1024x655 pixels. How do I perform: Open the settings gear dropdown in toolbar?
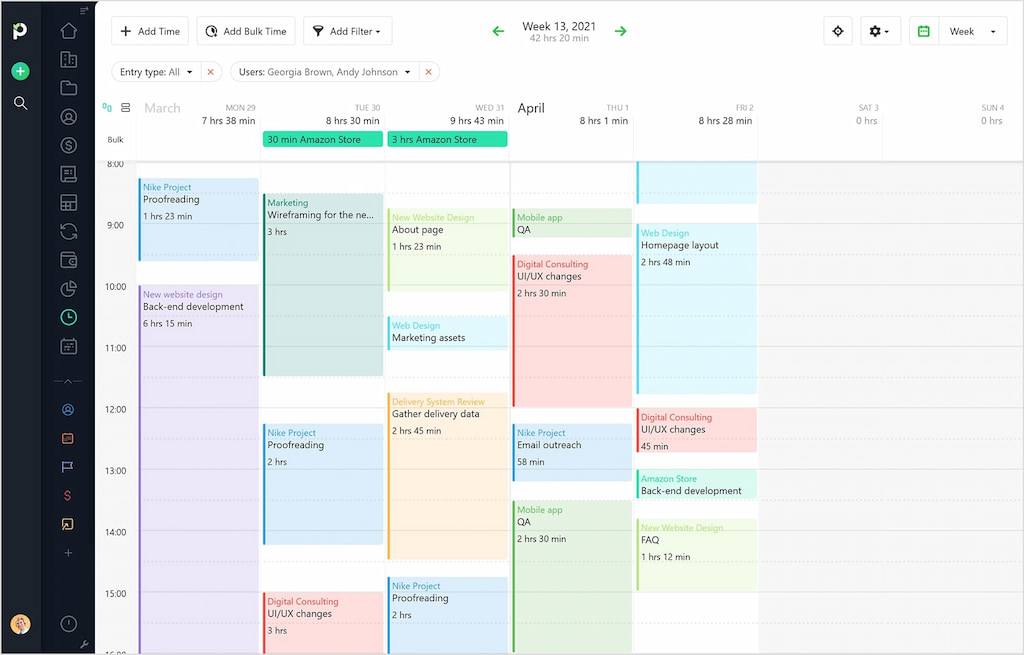point(879,31)
